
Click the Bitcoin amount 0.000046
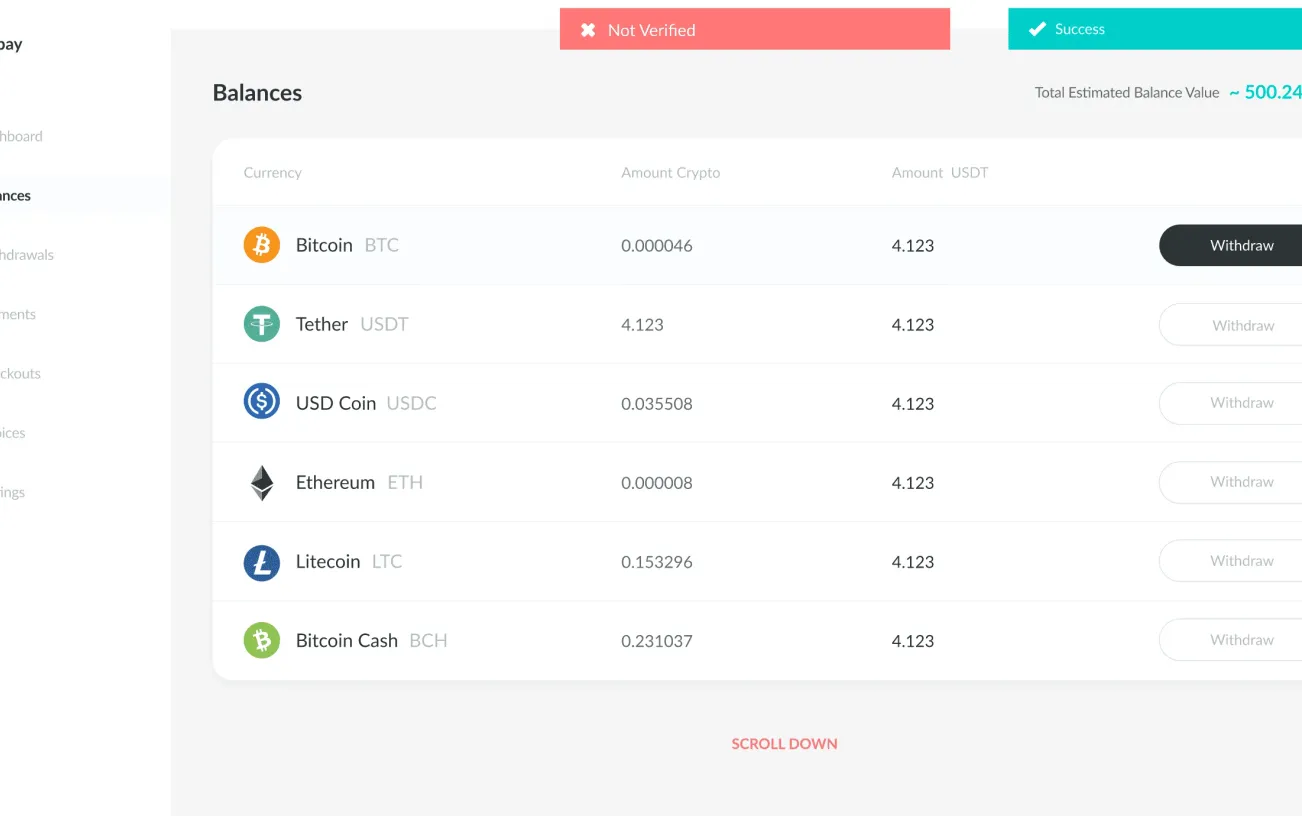coord(657,246)
